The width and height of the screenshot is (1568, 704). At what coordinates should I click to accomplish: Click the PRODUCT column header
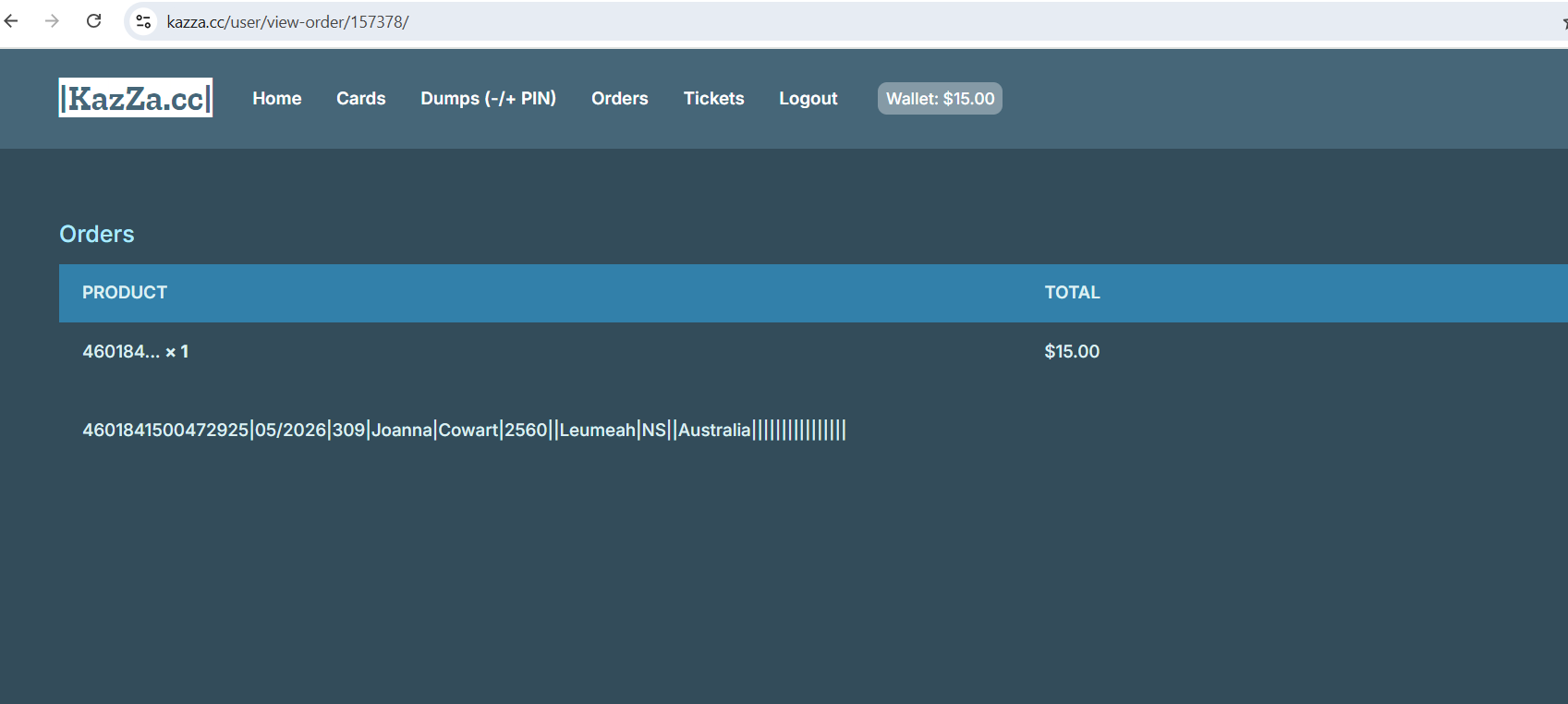point(125,293)
